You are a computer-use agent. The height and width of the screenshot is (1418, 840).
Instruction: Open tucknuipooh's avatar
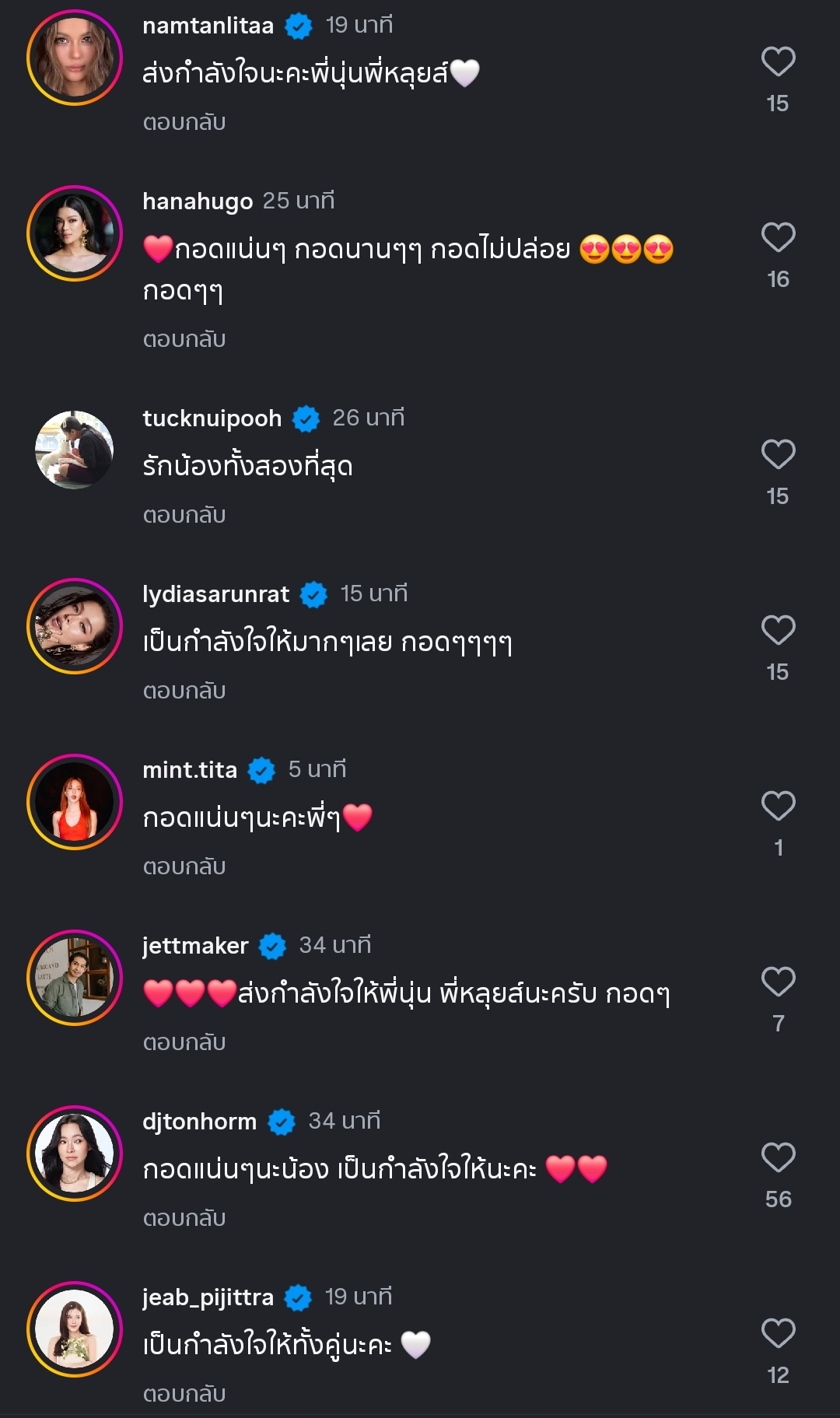(75, 450)
